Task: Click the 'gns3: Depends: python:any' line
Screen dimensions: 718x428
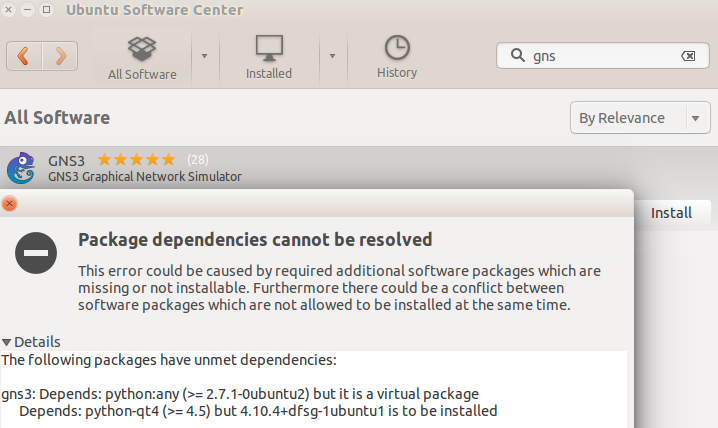Action: click(x=240, y=394)
